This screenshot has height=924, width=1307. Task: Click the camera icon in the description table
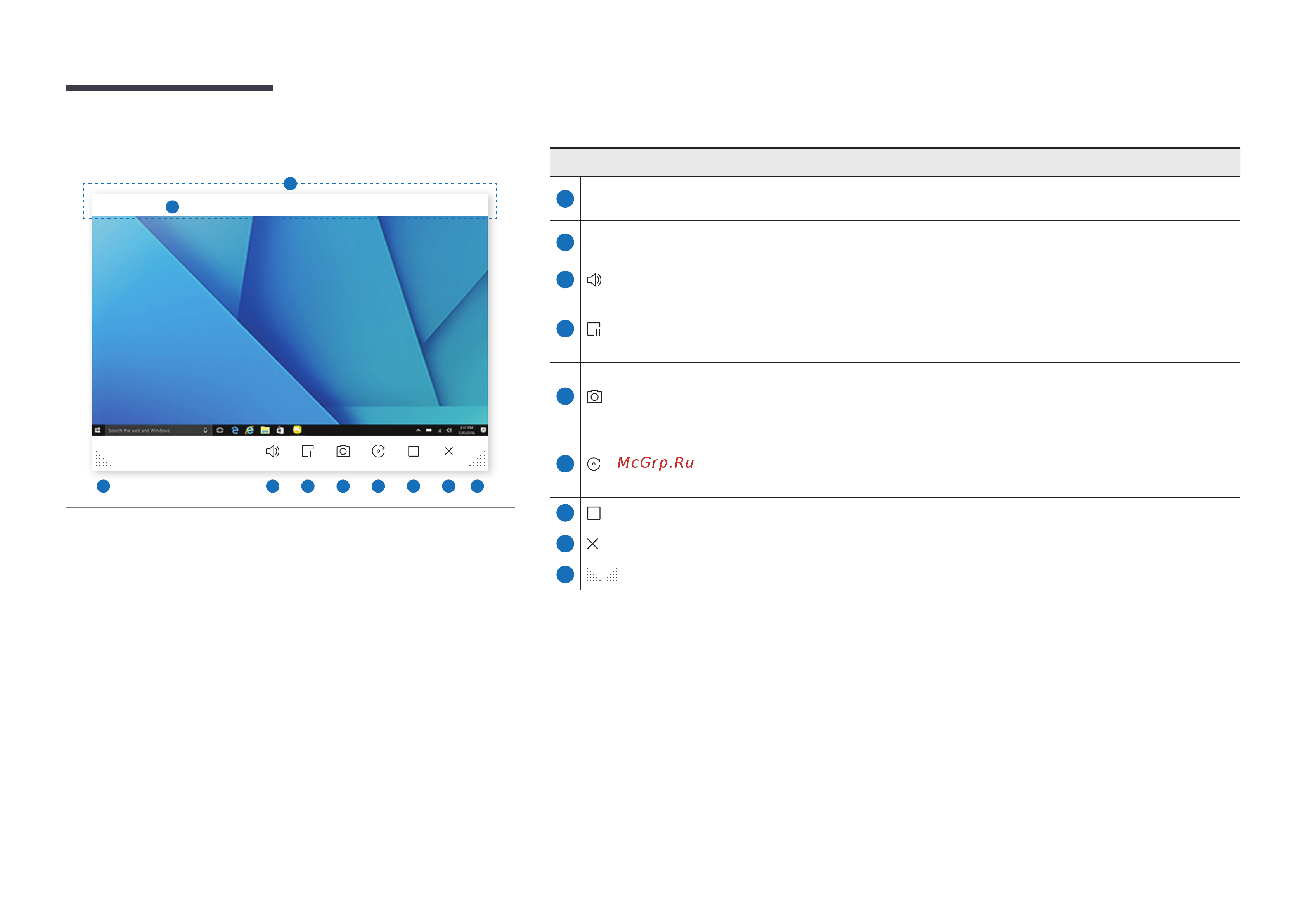pyautogui.click(x=594, y=396)
